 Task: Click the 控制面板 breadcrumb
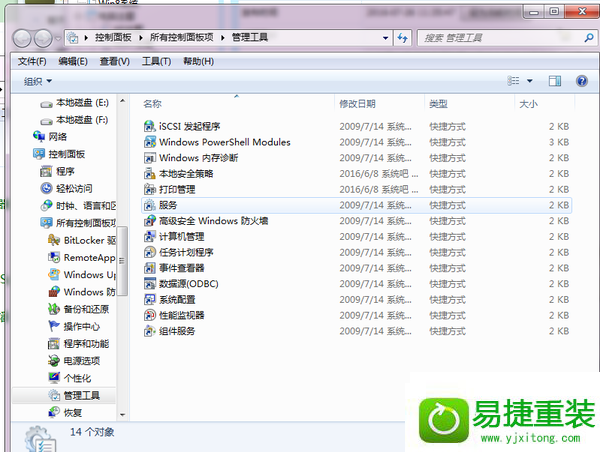[113, 37]
